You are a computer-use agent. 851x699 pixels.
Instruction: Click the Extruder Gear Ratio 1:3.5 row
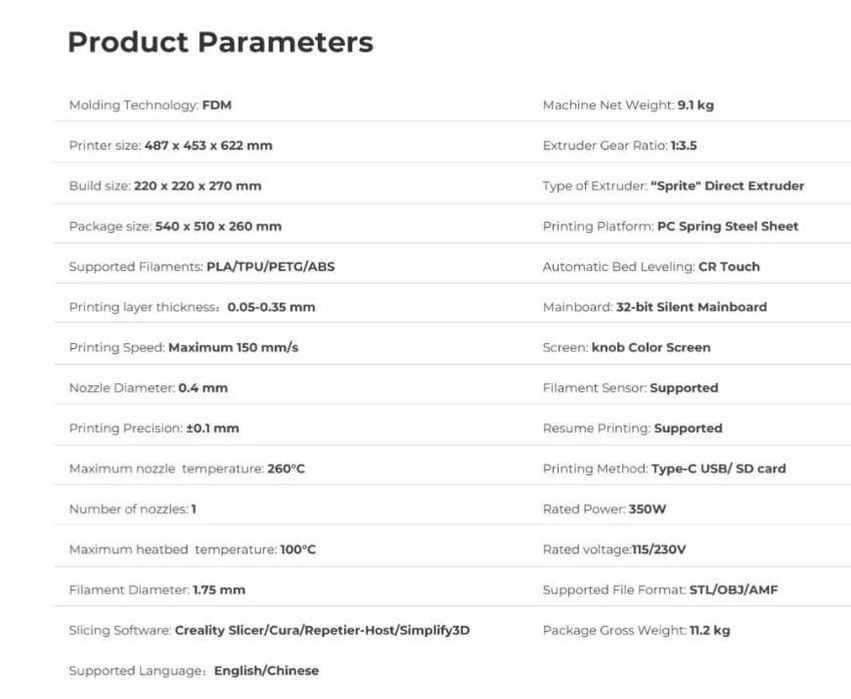coord(619,145)
